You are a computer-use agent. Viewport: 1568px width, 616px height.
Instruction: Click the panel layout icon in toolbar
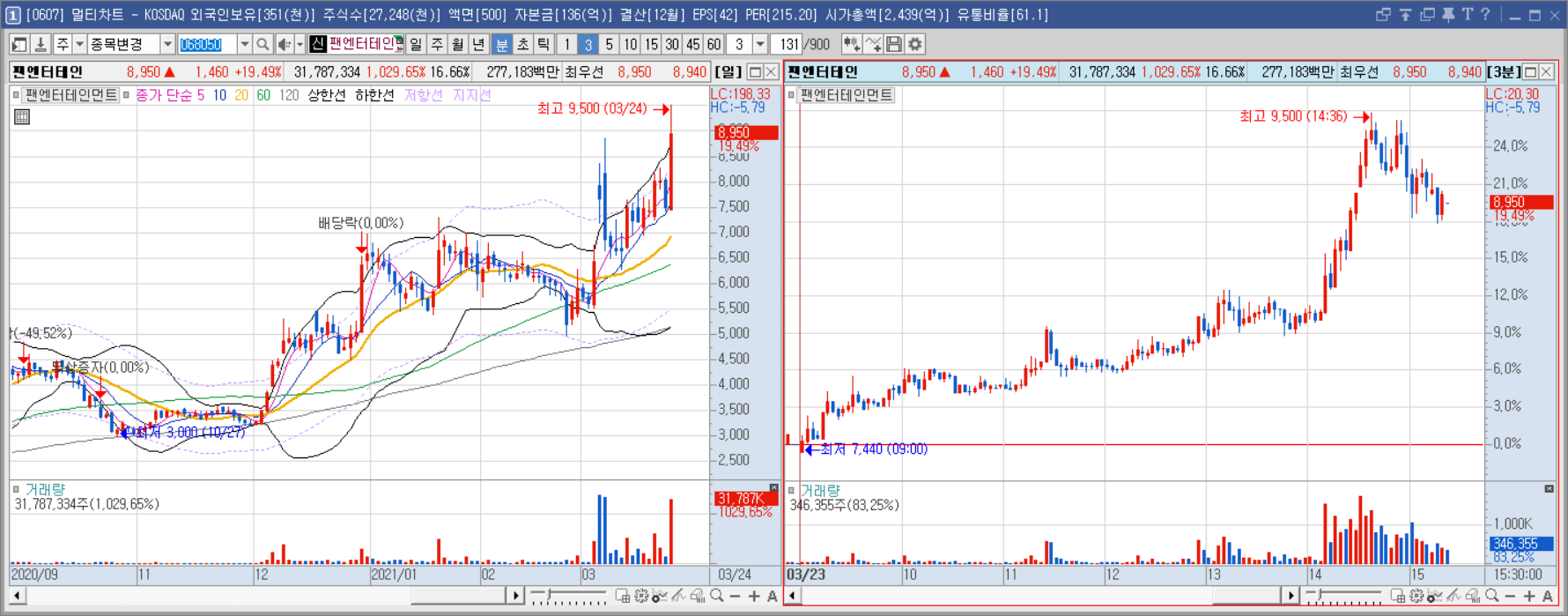point(18,44)
